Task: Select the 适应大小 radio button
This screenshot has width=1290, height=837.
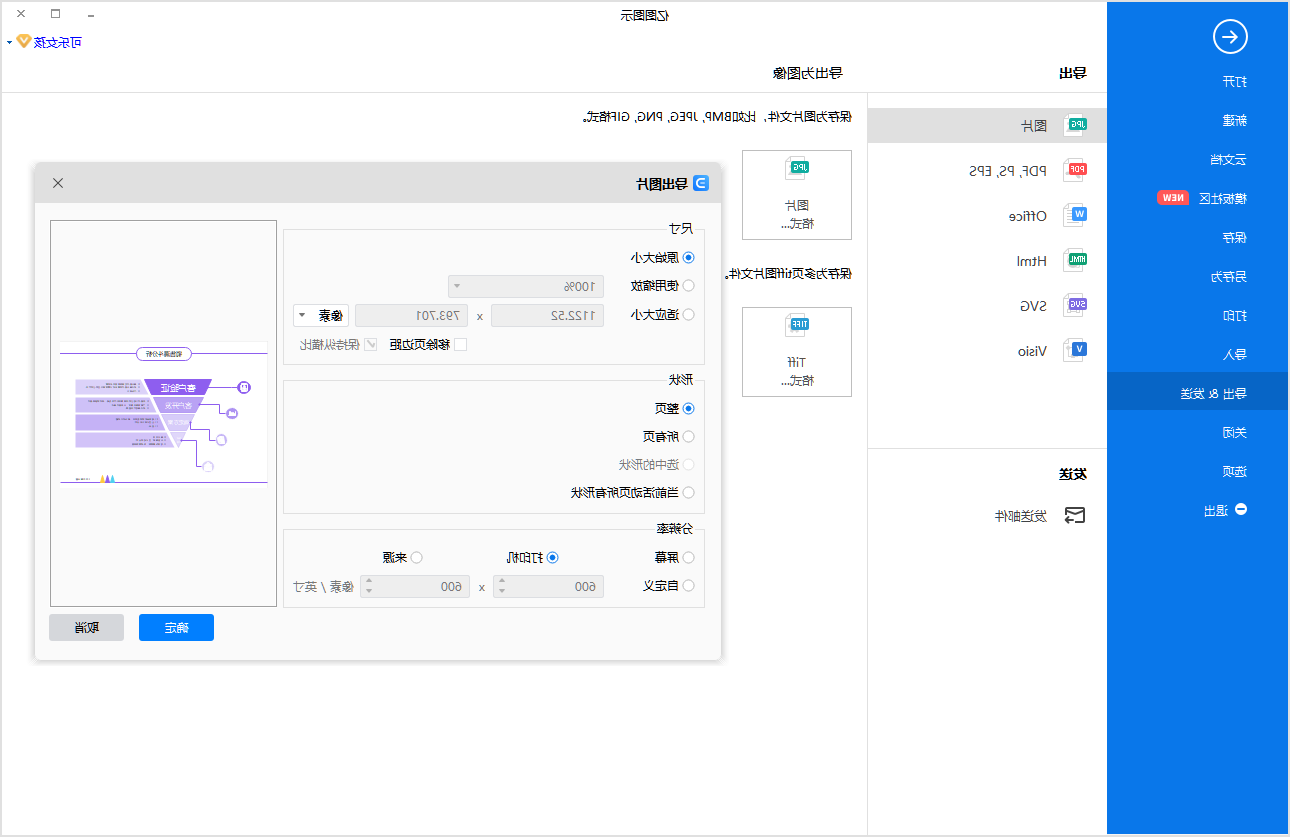Action: pos(688,314)
